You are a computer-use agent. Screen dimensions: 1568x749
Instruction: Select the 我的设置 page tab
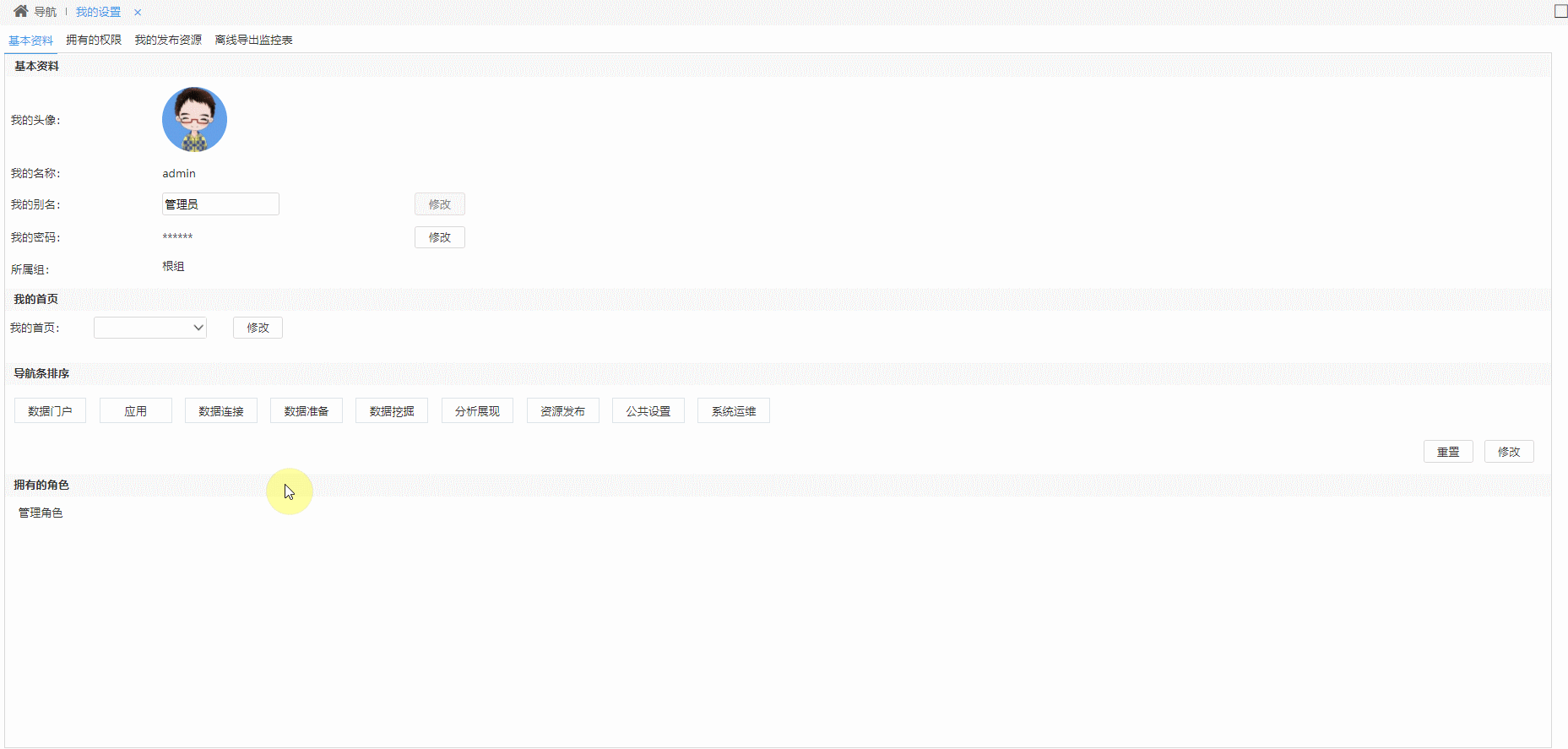(x=98, y=12)
